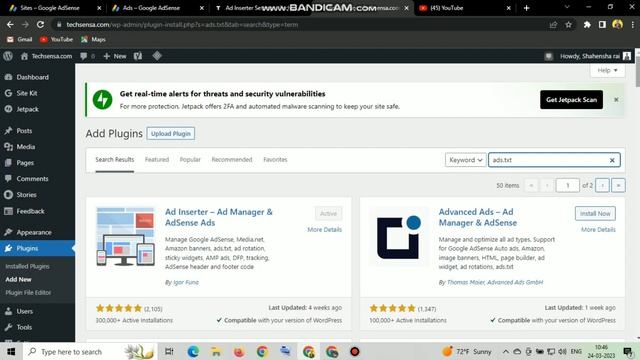Bookmark this page with star icon
The width and height of the screenshot is (640, 360).
click(x=569, y=24)
